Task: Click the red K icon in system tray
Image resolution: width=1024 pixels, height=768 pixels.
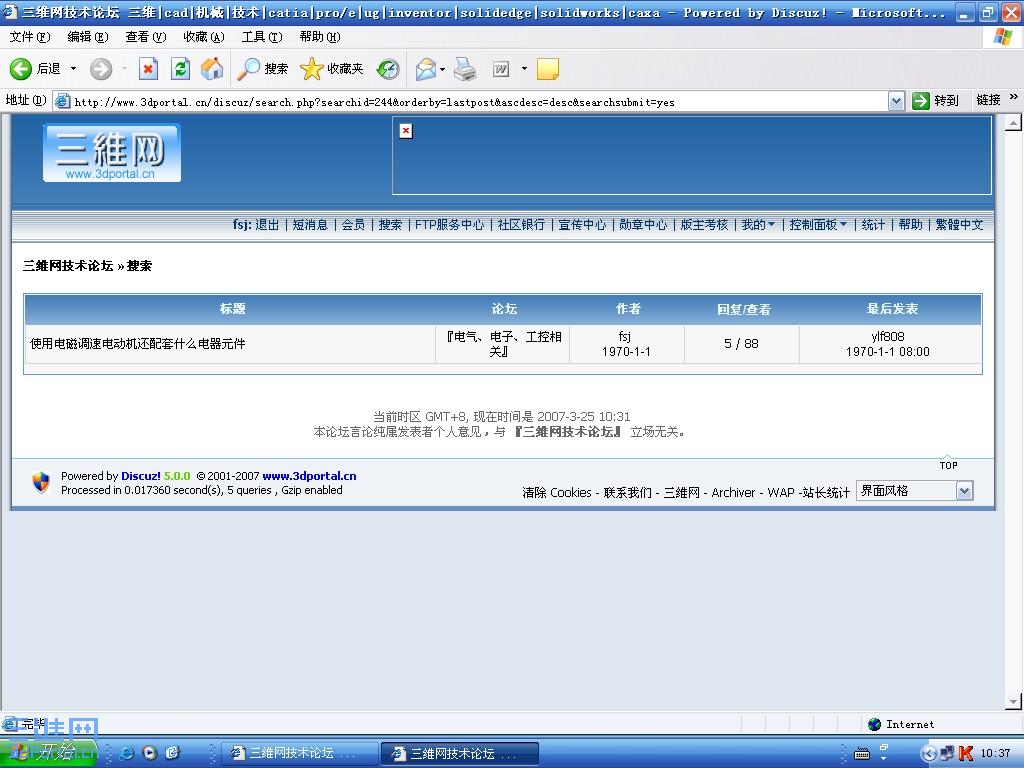Action: [966, 753]
